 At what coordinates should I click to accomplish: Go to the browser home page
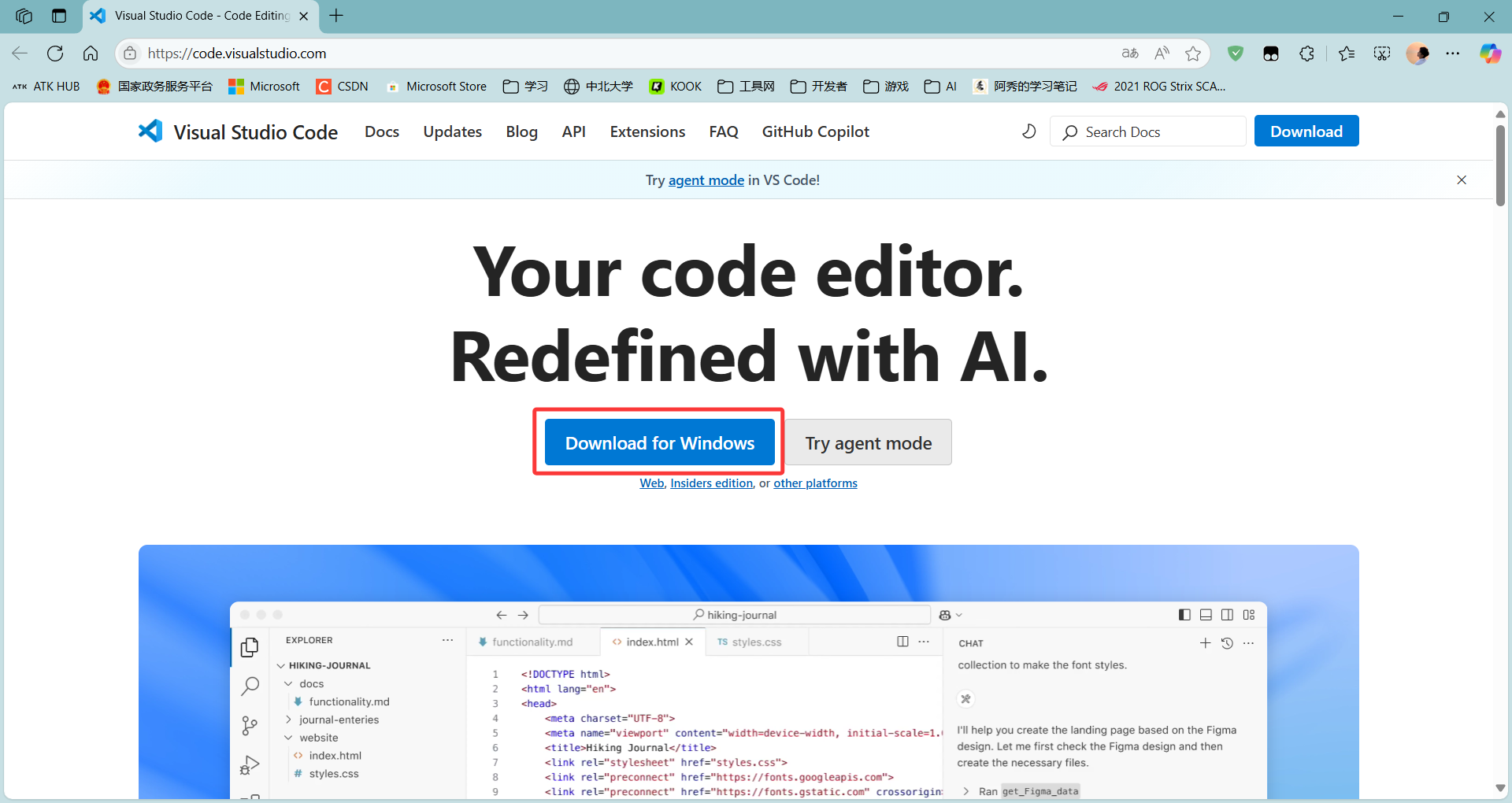[x=91, y=54]
